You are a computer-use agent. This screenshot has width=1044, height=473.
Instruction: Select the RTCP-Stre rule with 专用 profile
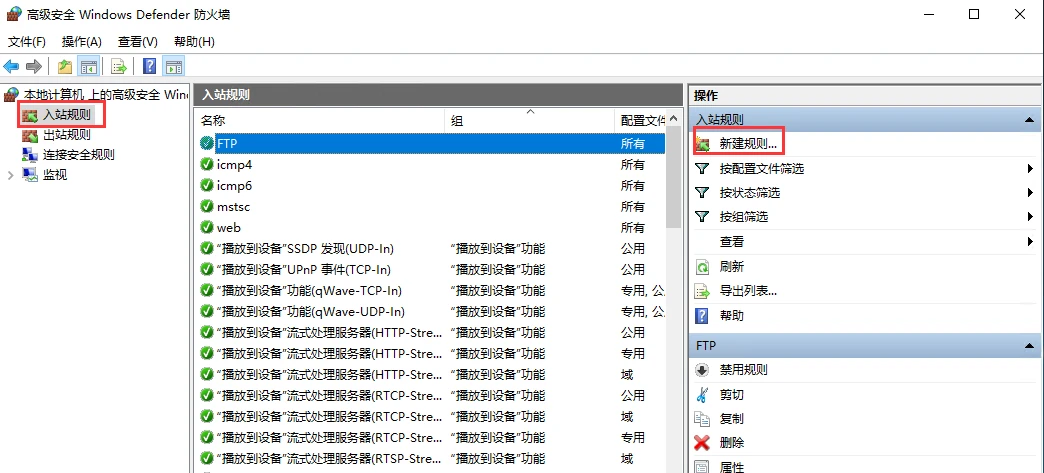coord(431,438)
